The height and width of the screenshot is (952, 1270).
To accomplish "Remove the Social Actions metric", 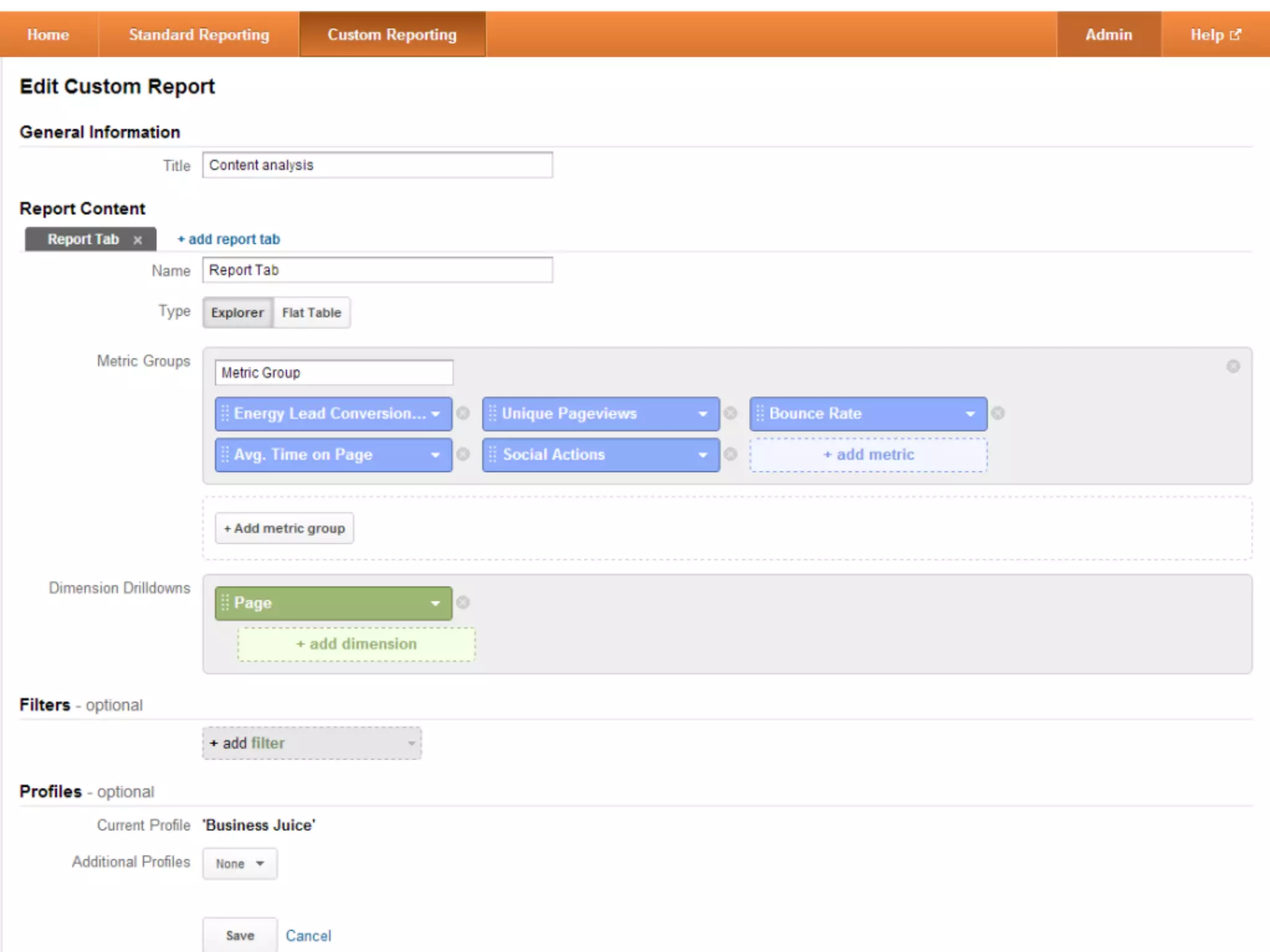I will 730,454.
